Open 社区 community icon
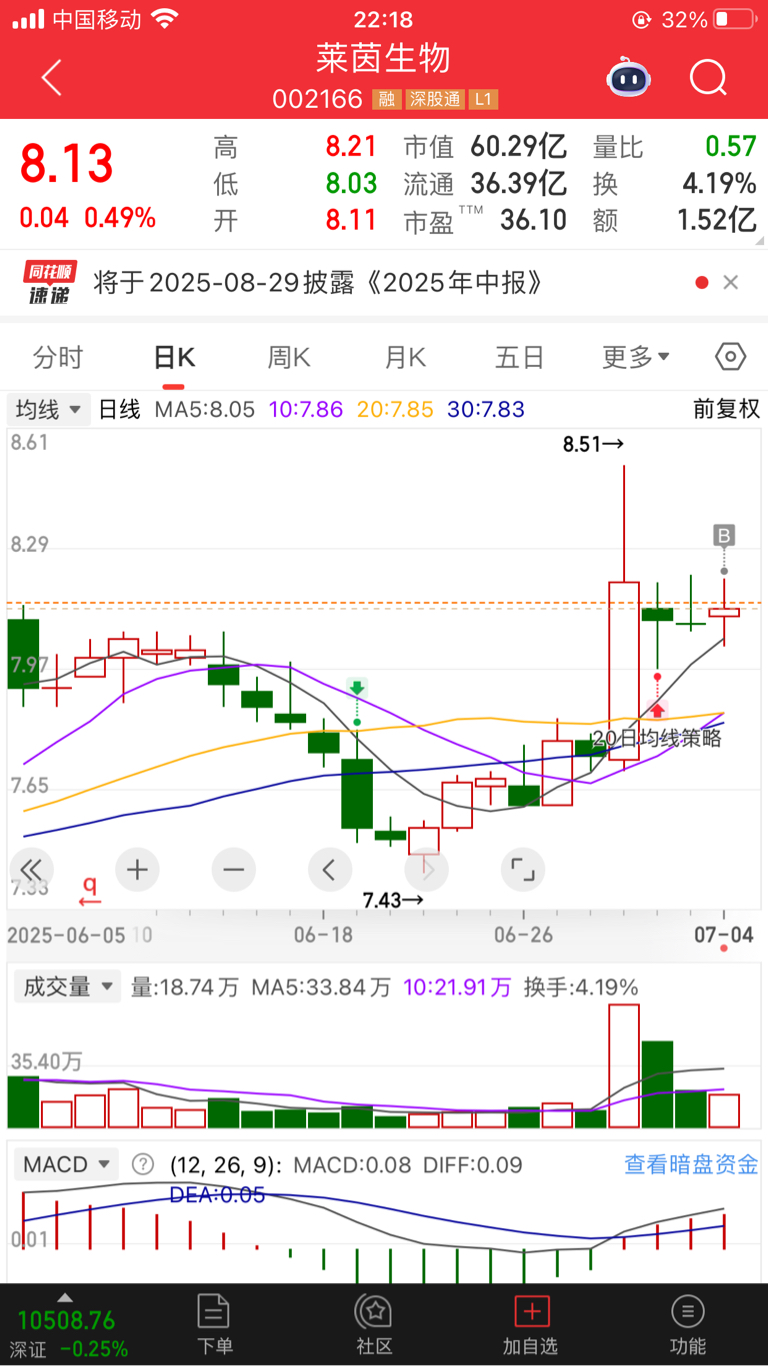Image resolution: width=768 pixels, height=1366 pixels. click(x=374, y=1323)
